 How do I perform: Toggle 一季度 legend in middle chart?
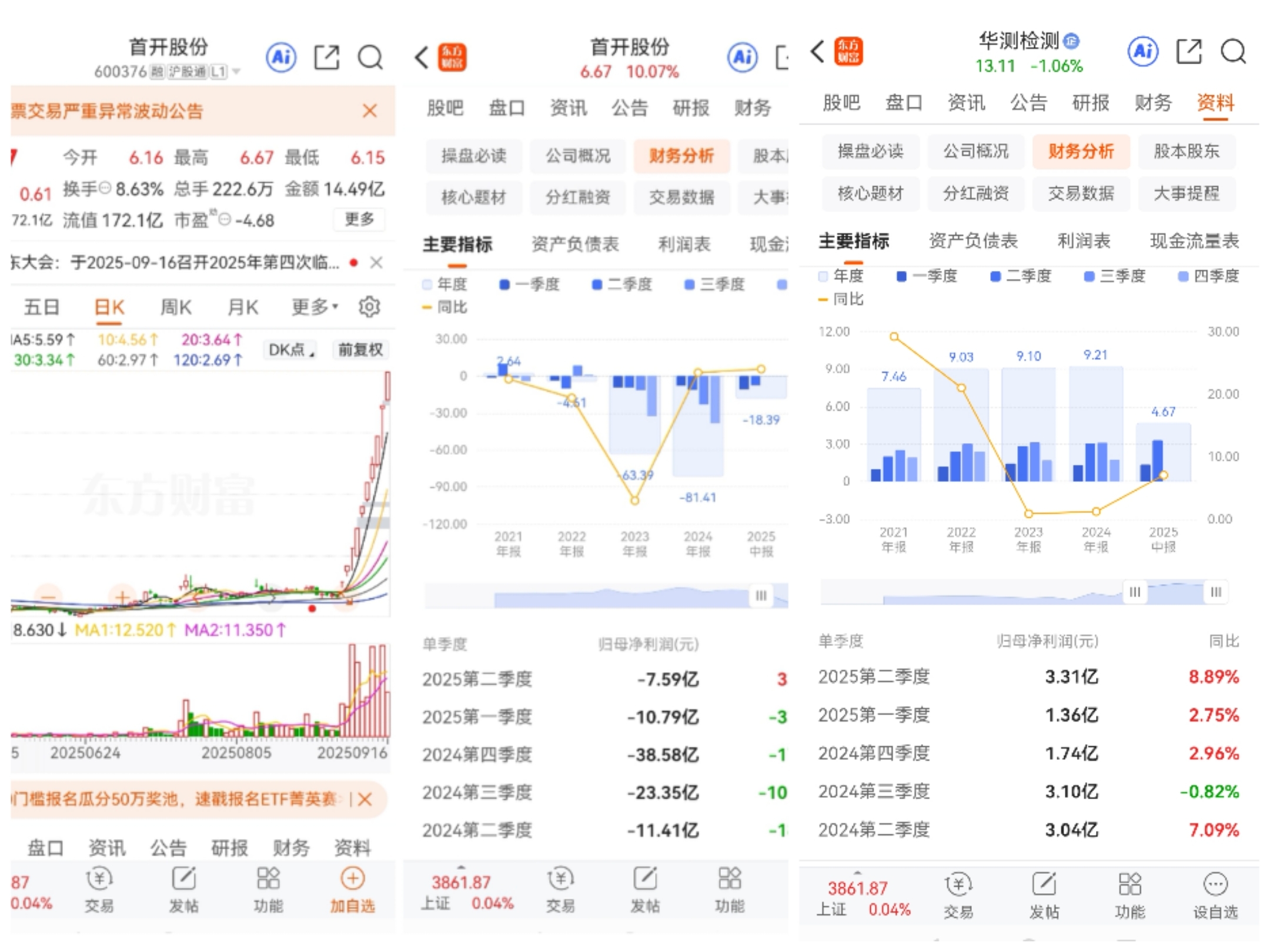(x=529, y=284)
